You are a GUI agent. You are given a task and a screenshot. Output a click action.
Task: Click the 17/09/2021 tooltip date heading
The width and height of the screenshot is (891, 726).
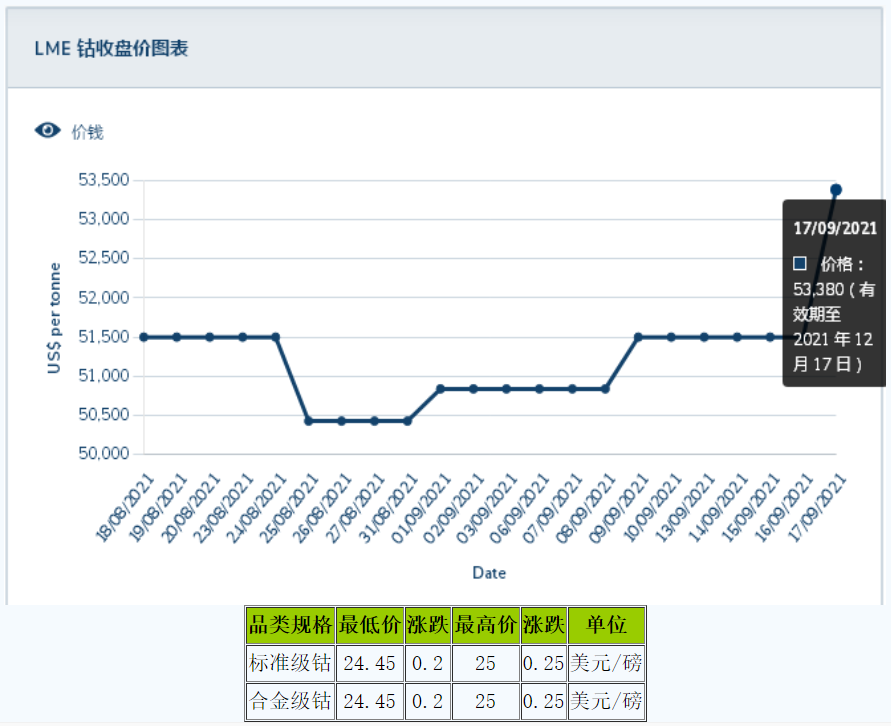point(835,228)
